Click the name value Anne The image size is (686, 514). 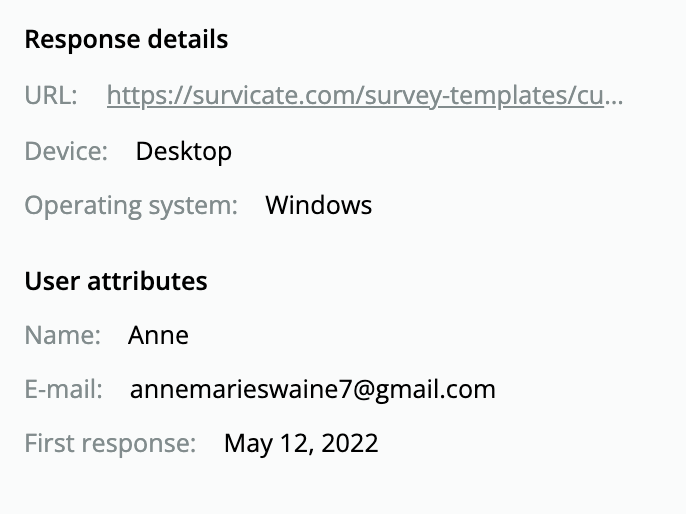pos(158,335)
